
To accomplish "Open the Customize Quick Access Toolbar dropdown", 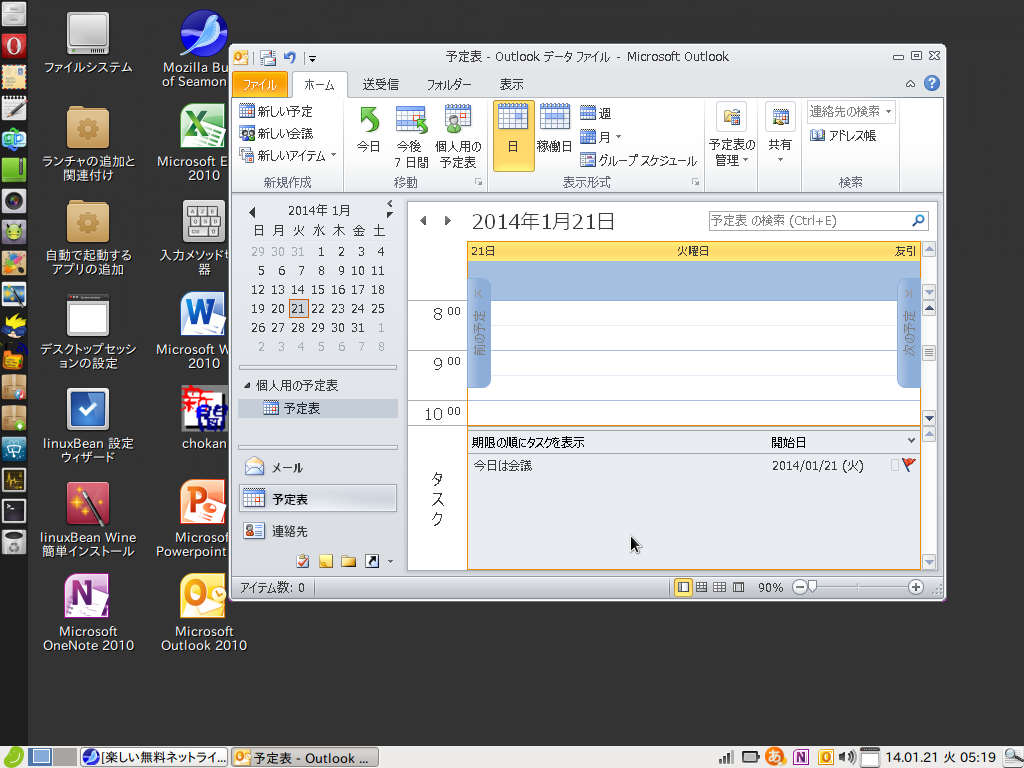I will [312, 58].
